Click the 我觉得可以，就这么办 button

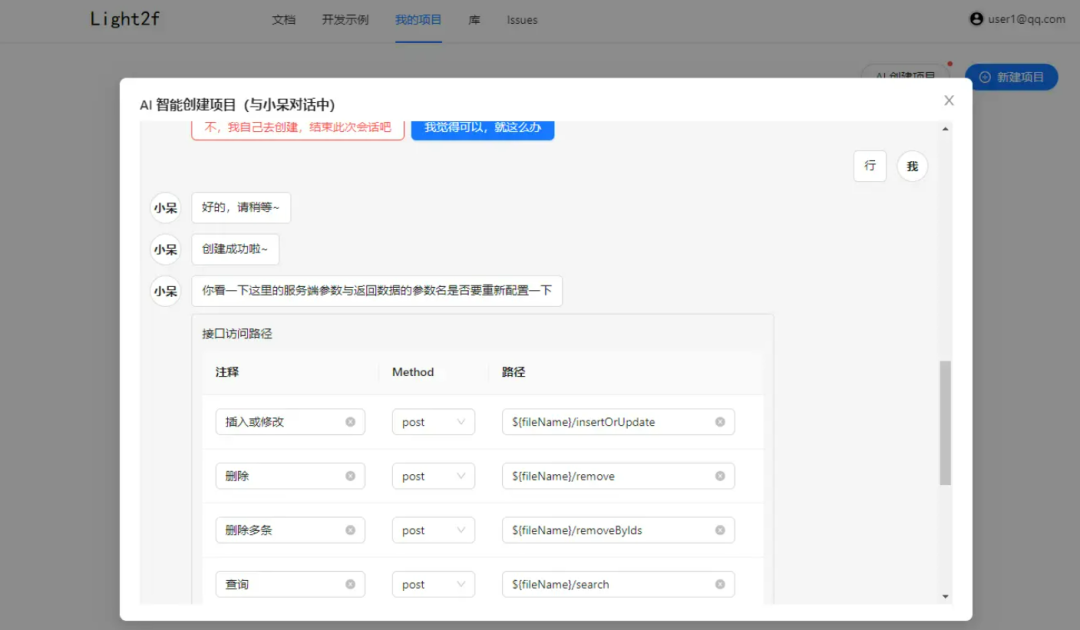482,128
